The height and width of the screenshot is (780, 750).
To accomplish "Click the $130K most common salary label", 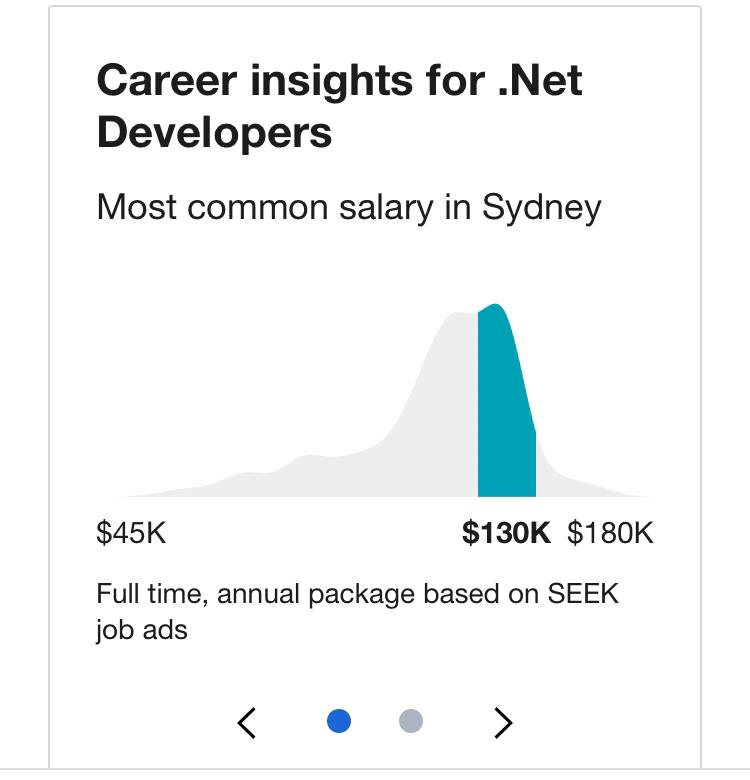I will pyautogui.click(x=506, y=533).
